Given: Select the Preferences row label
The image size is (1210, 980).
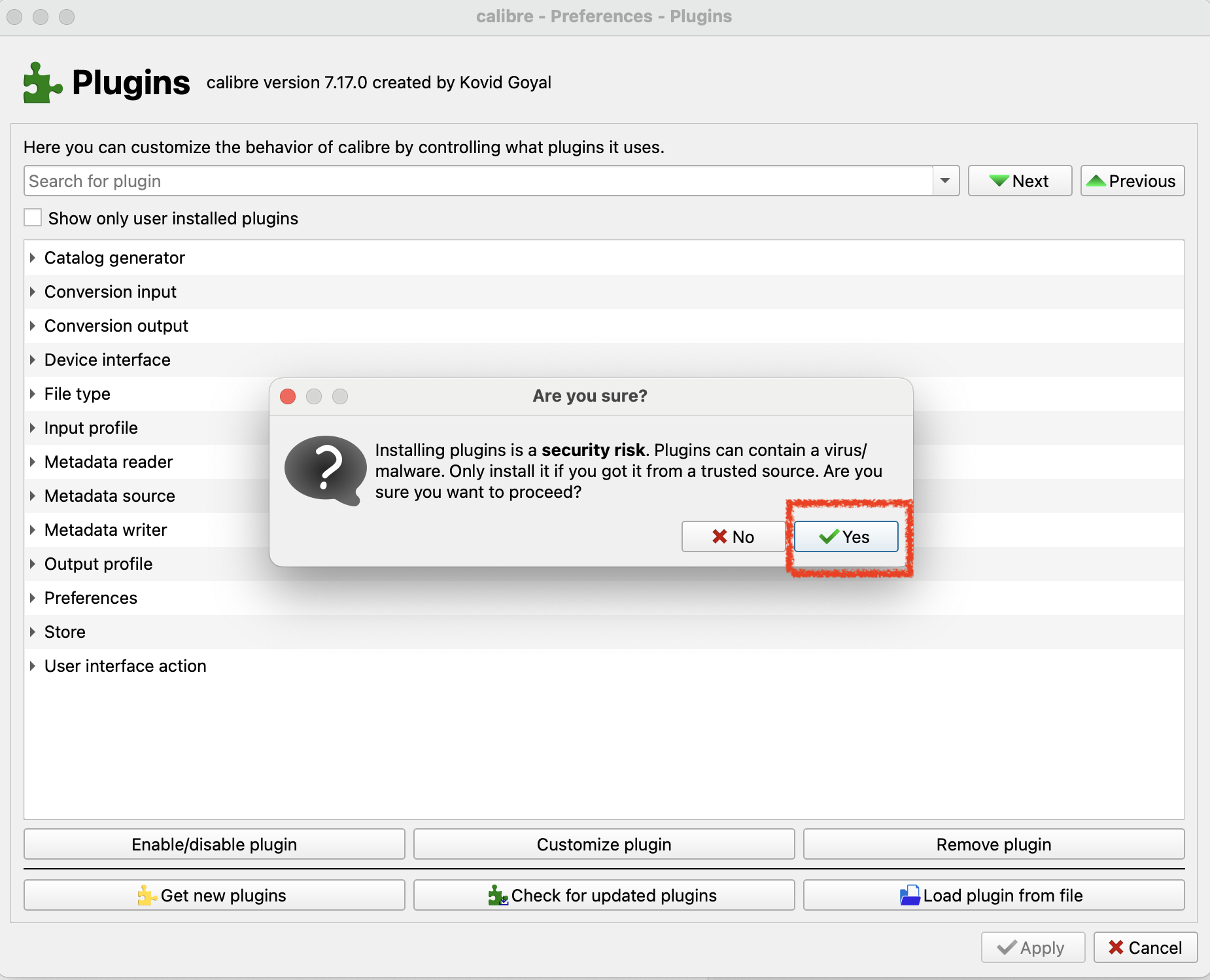Looking at the screenshot, I should 90,598.
